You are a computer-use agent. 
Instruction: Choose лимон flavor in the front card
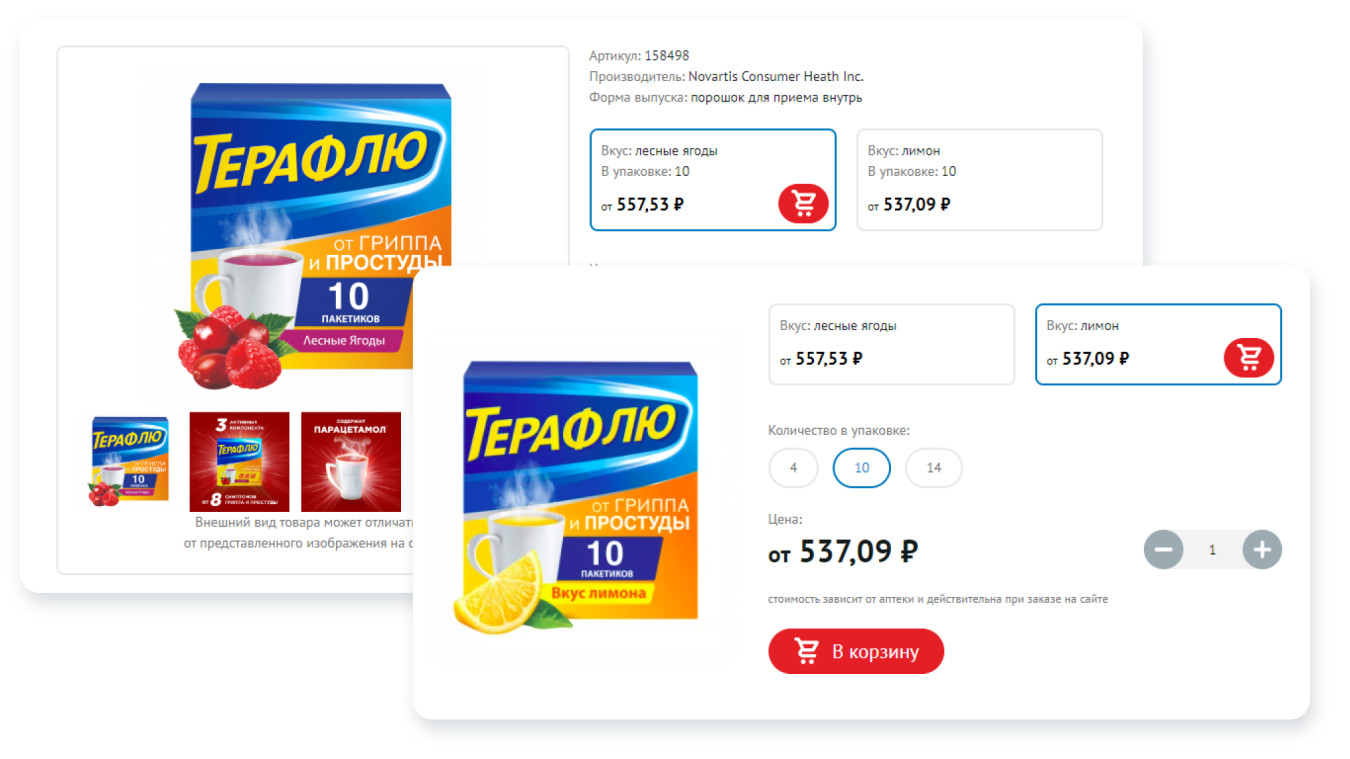(x=1158, y=344)
